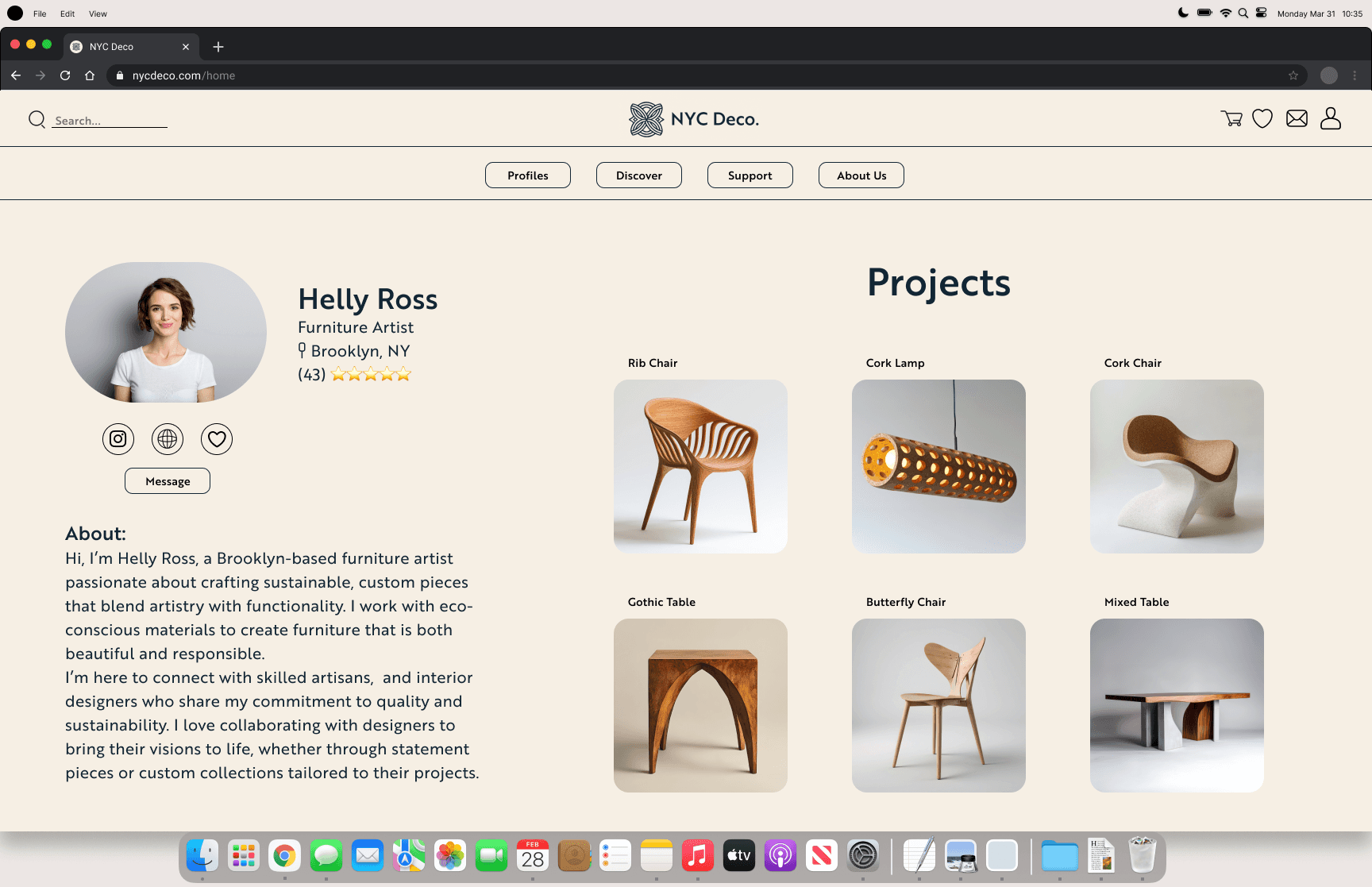
Task: Open the browser three-dot menu
Action: [x=1355, y=75]
